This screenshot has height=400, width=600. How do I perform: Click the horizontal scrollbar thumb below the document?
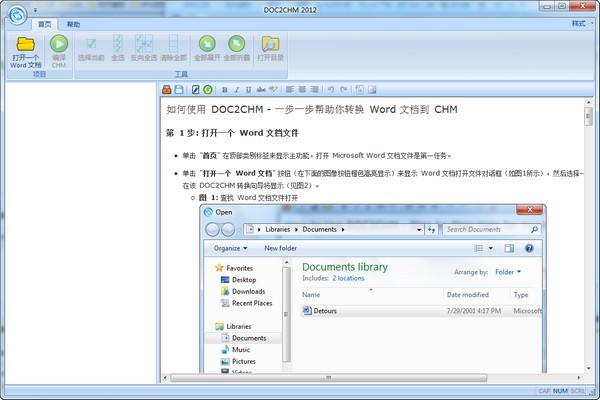click(329, 378)
